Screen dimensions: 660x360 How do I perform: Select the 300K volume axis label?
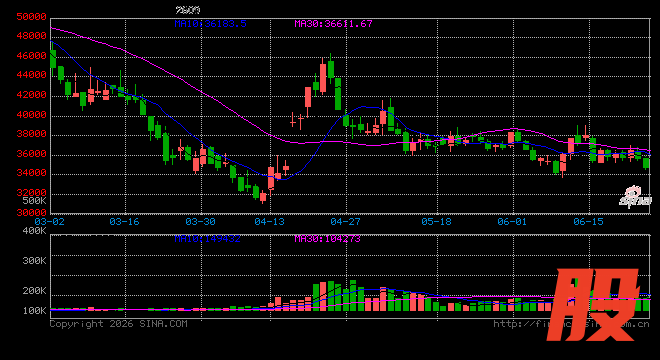pyautogui.click(x=34, y=261)
